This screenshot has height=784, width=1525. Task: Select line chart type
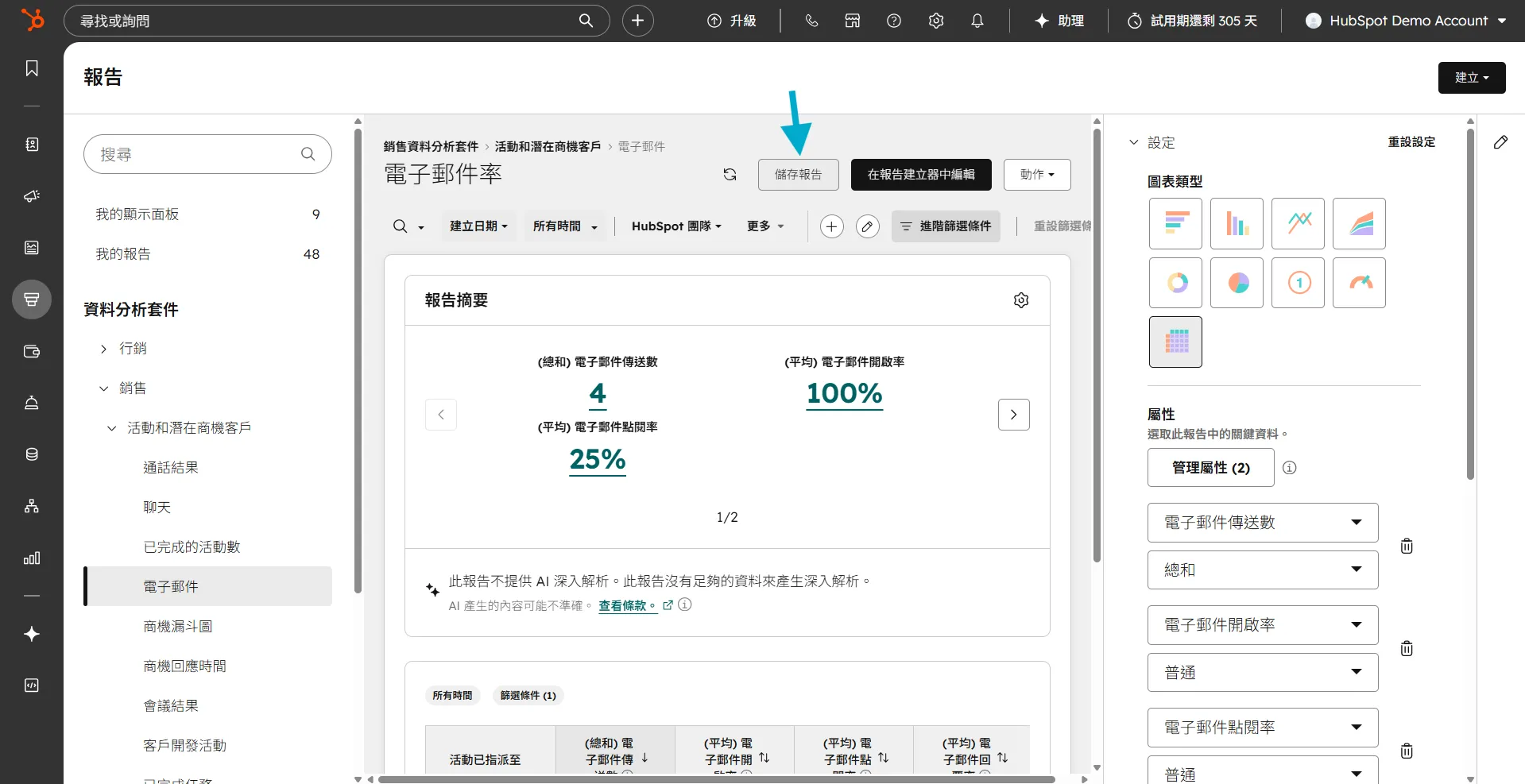coord(1298,224)
